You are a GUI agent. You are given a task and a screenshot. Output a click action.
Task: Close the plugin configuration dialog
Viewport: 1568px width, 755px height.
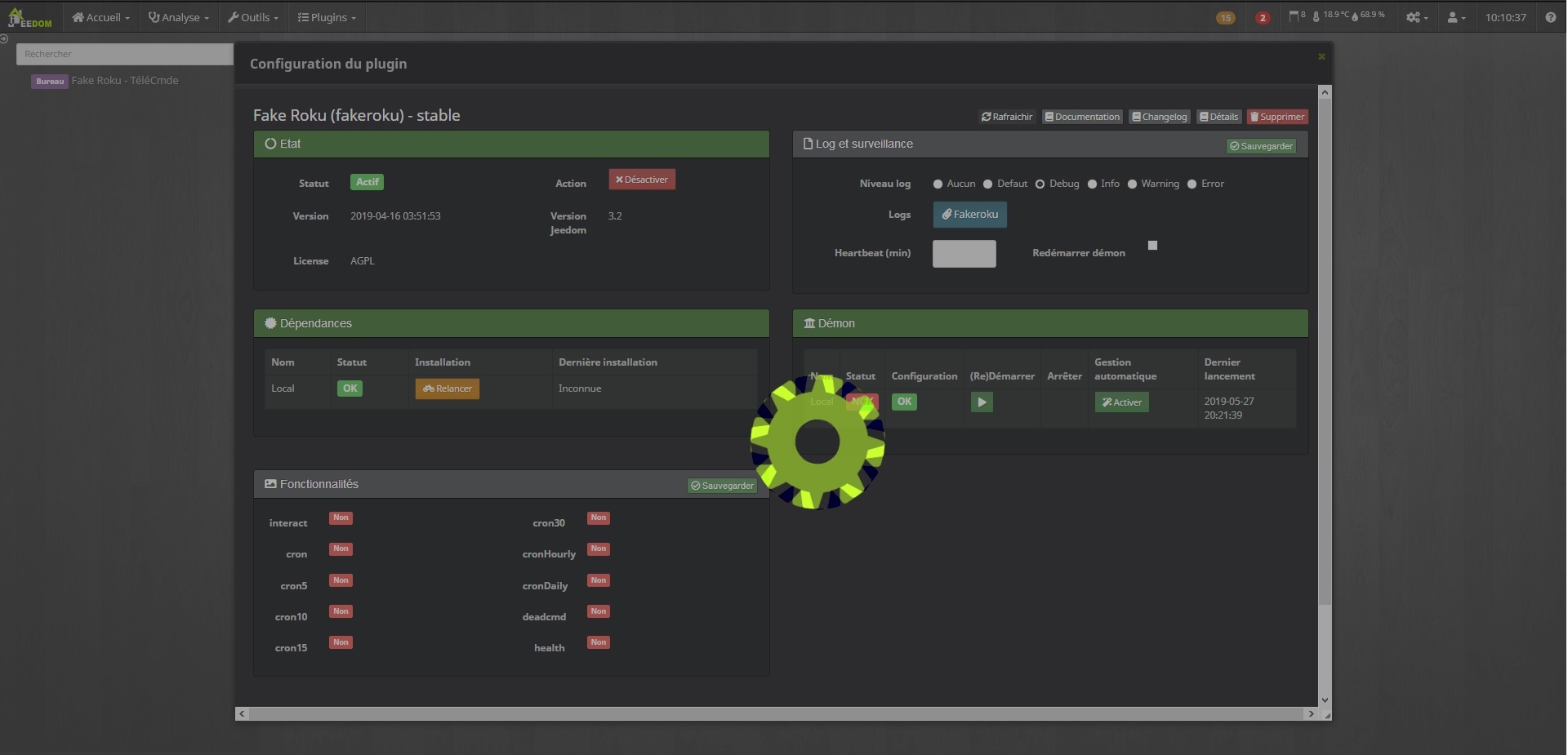1321,56
